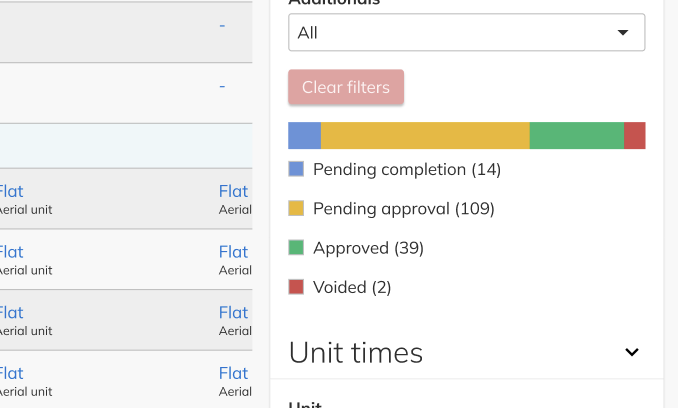Click the dash link in the topmost table row

222,25
